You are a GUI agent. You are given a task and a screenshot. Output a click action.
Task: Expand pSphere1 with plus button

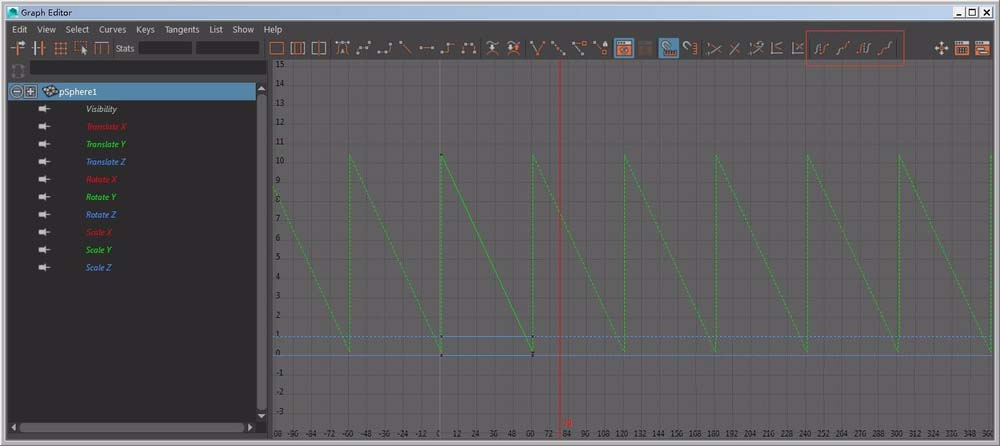[30, 92]
